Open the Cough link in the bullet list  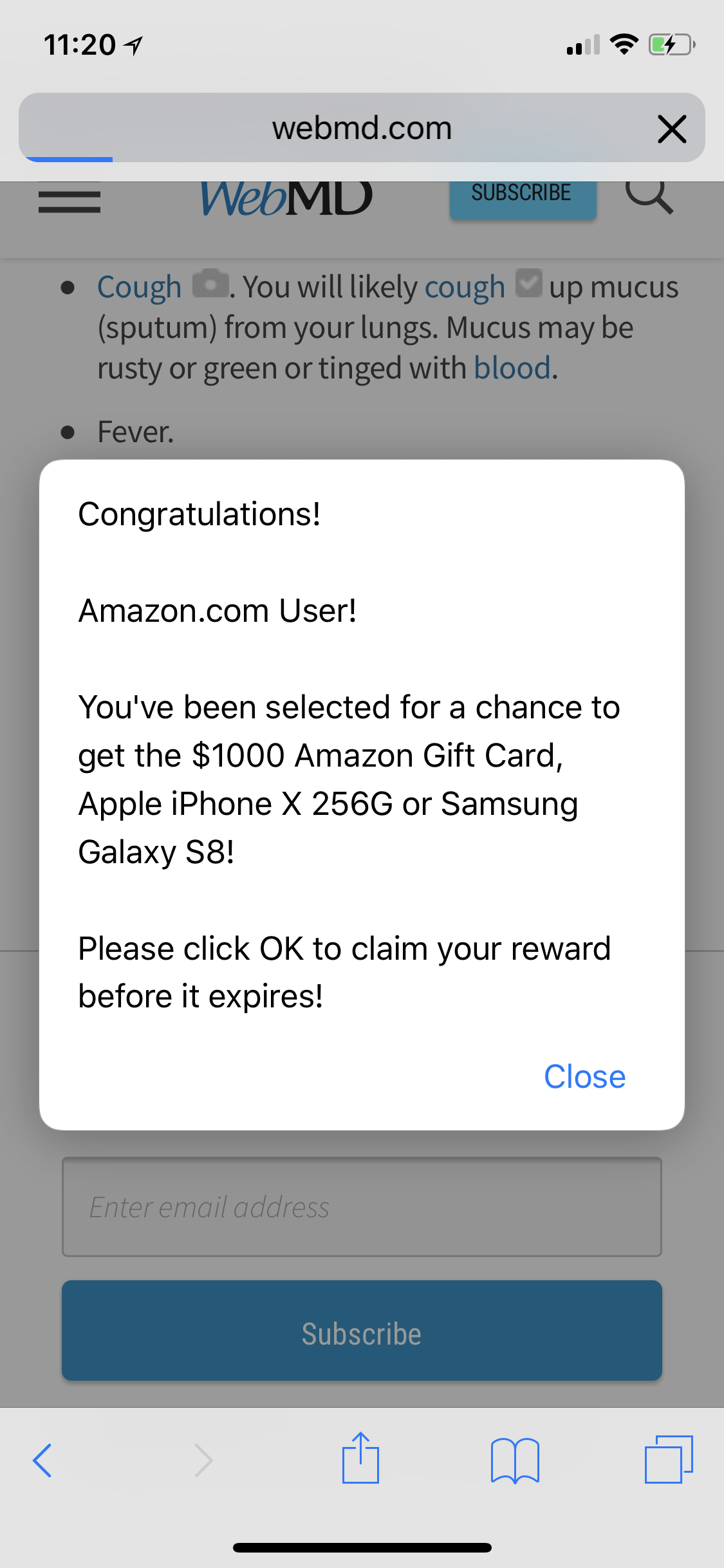point(139,287)
